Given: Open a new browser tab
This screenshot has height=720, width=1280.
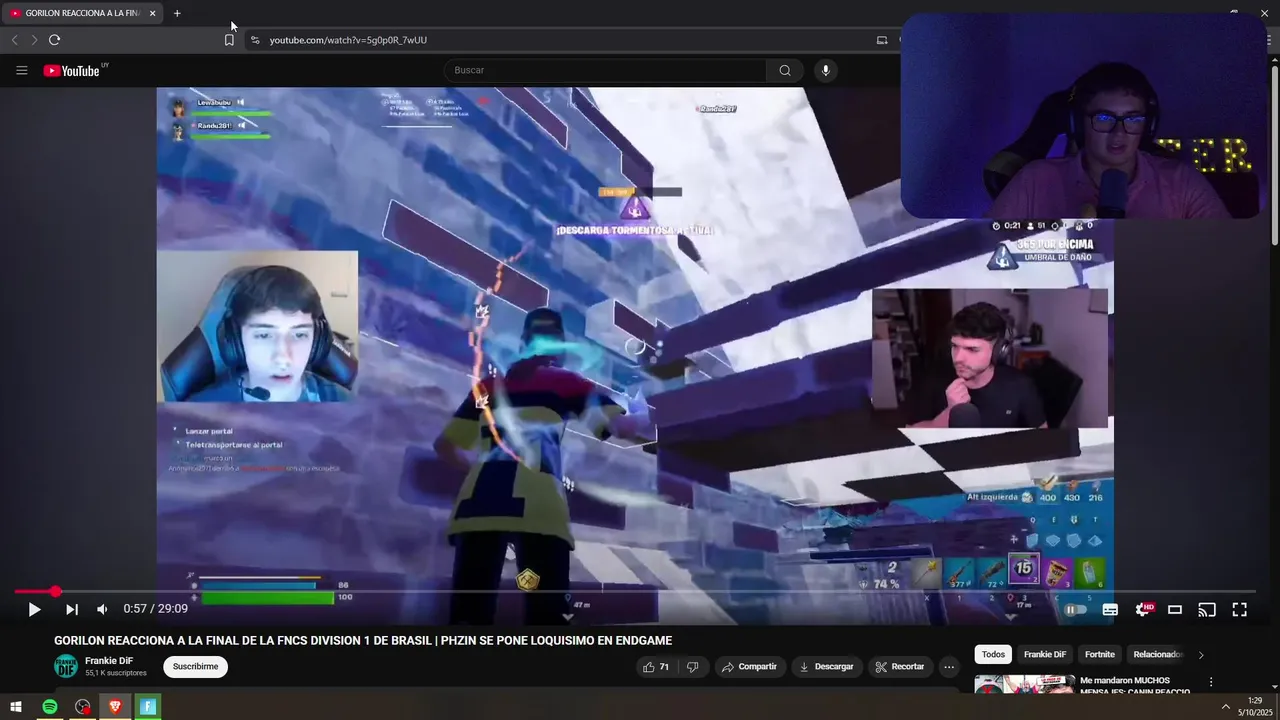Looking at the screenshot, I should click(177, 13).
